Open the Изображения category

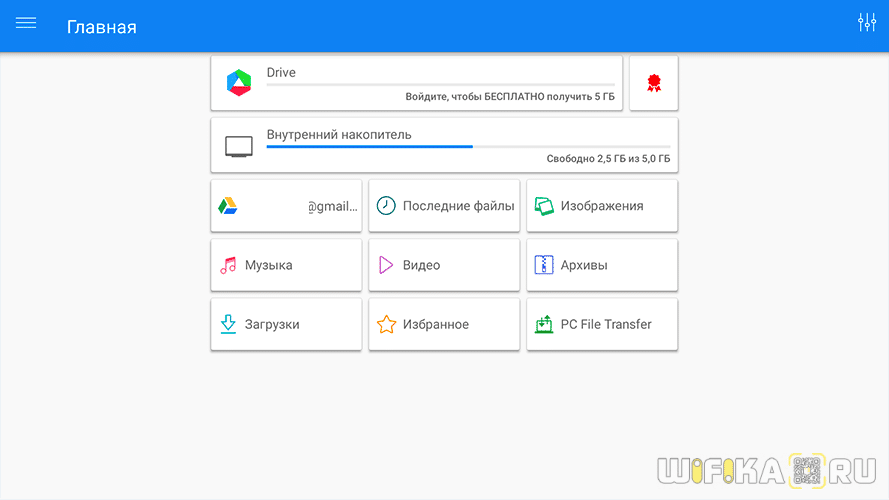[602, 206]
